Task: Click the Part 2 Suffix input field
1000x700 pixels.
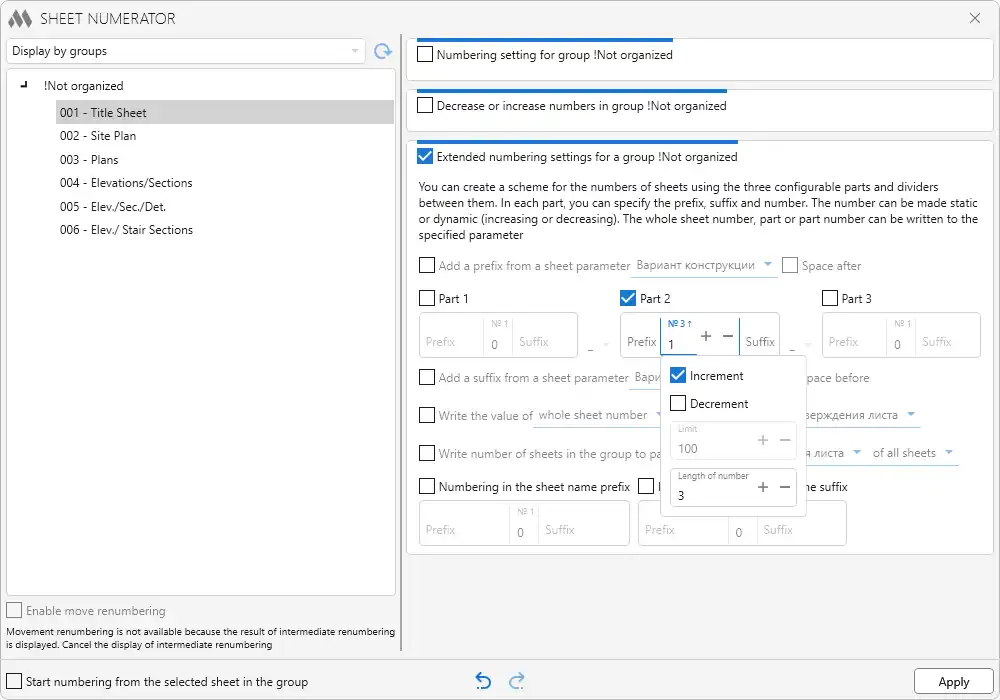Action: (x=760, y=342)
